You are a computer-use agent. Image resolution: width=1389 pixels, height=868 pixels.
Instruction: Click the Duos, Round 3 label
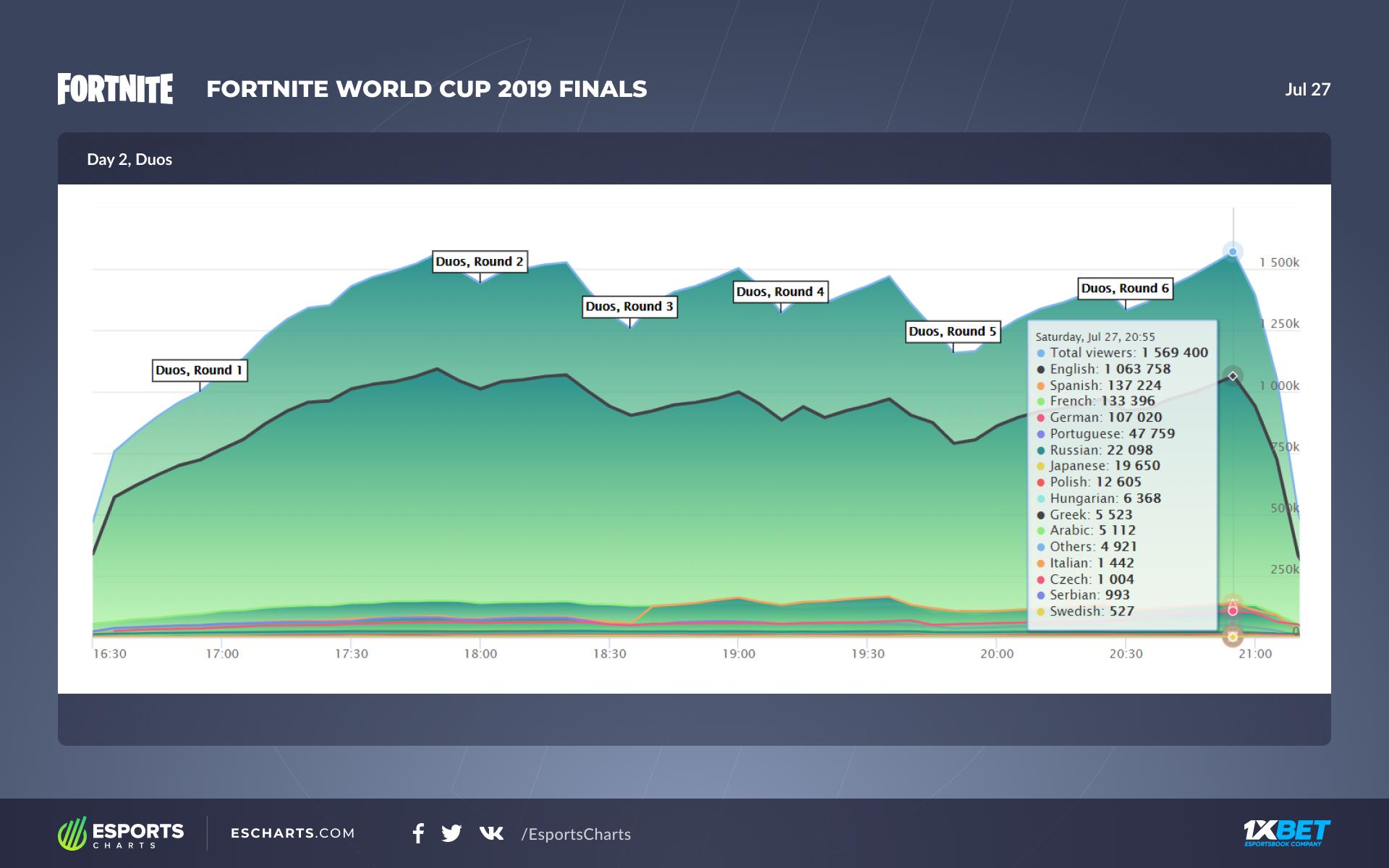[x=629, y=307]
